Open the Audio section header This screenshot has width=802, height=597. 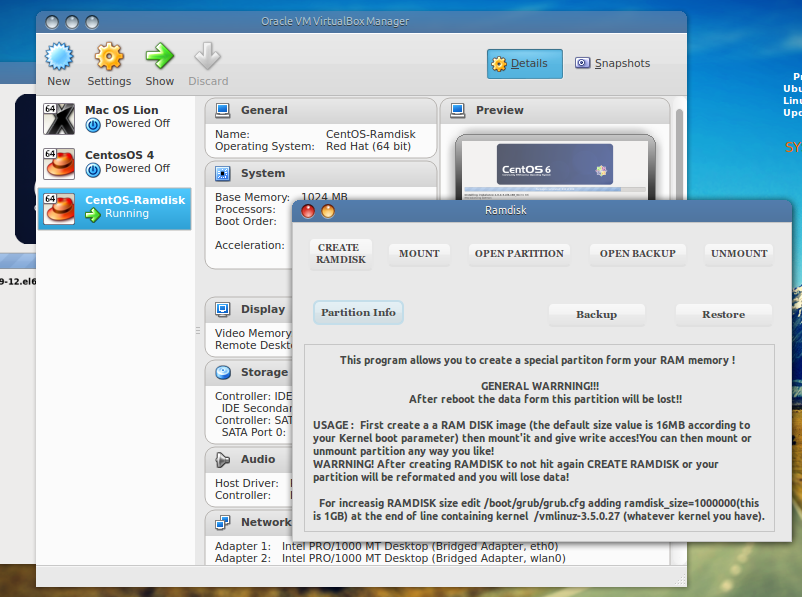[x=249, y=459]
